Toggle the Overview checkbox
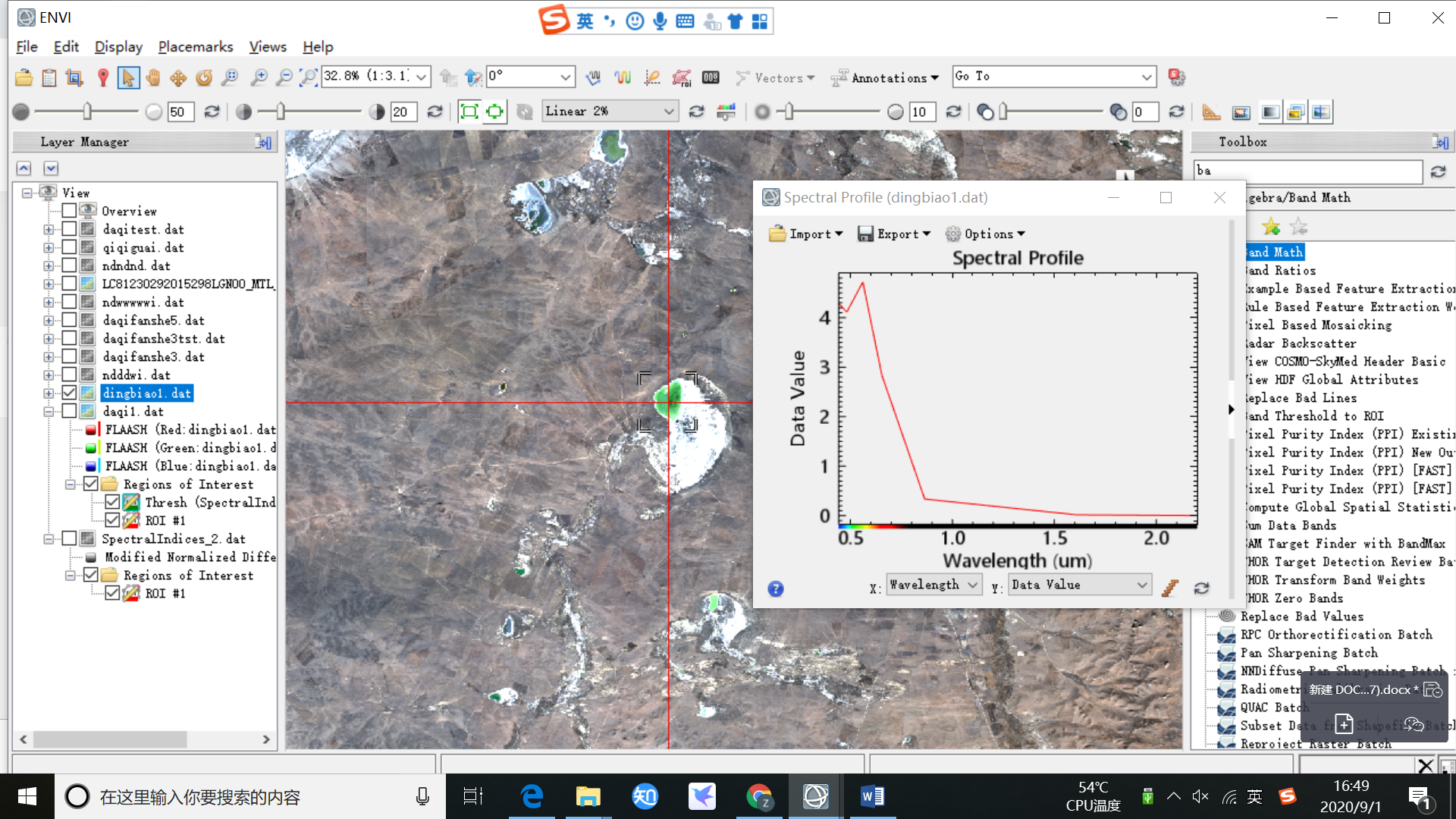The width and height of the screenshot is (1456, 819). pos(69,211)
